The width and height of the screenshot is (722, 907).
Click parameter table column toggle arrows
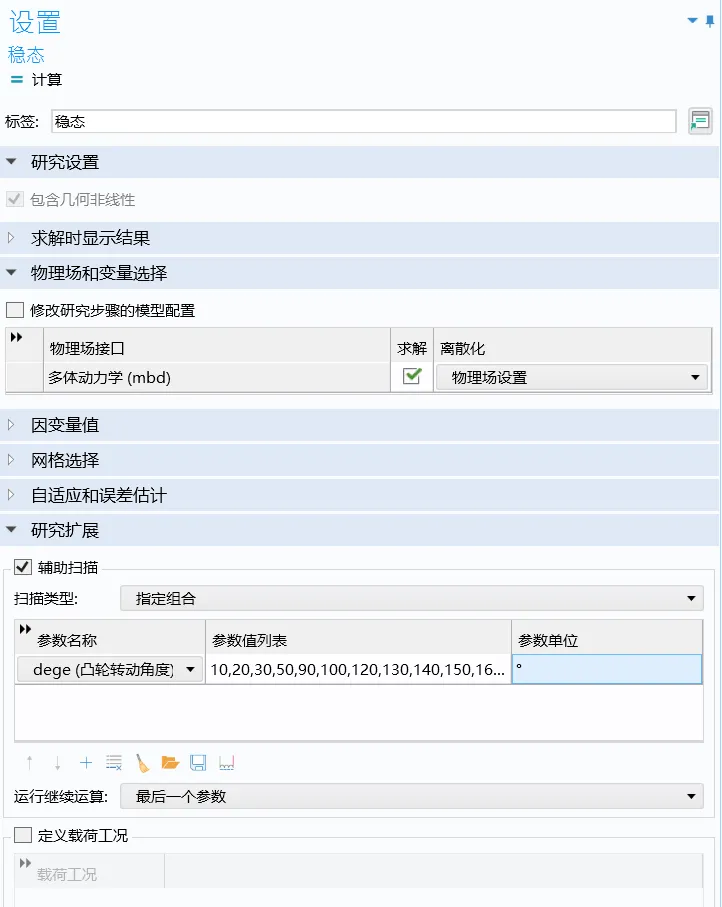tap(25, 629)
